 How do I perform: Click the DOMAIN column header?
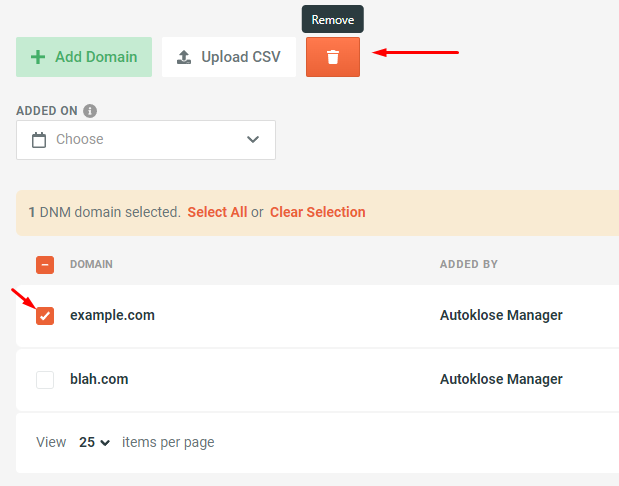(x=91, y=264)
